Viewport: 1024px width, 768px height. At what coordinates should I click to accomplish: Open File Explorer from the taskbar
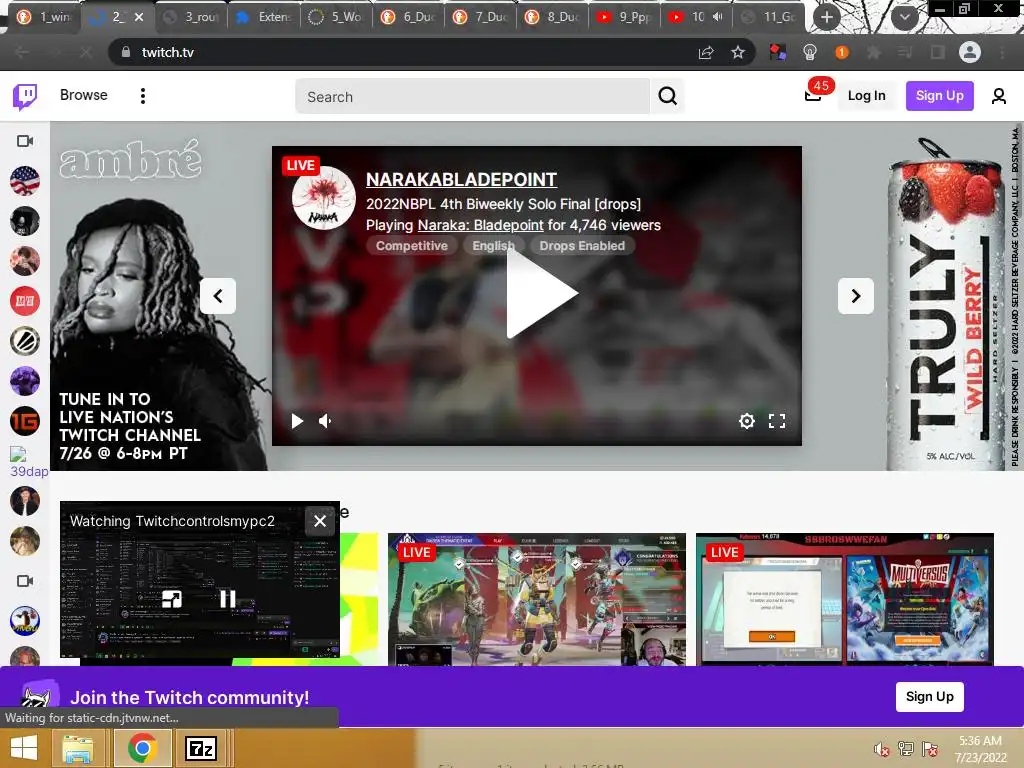(78, 748)
